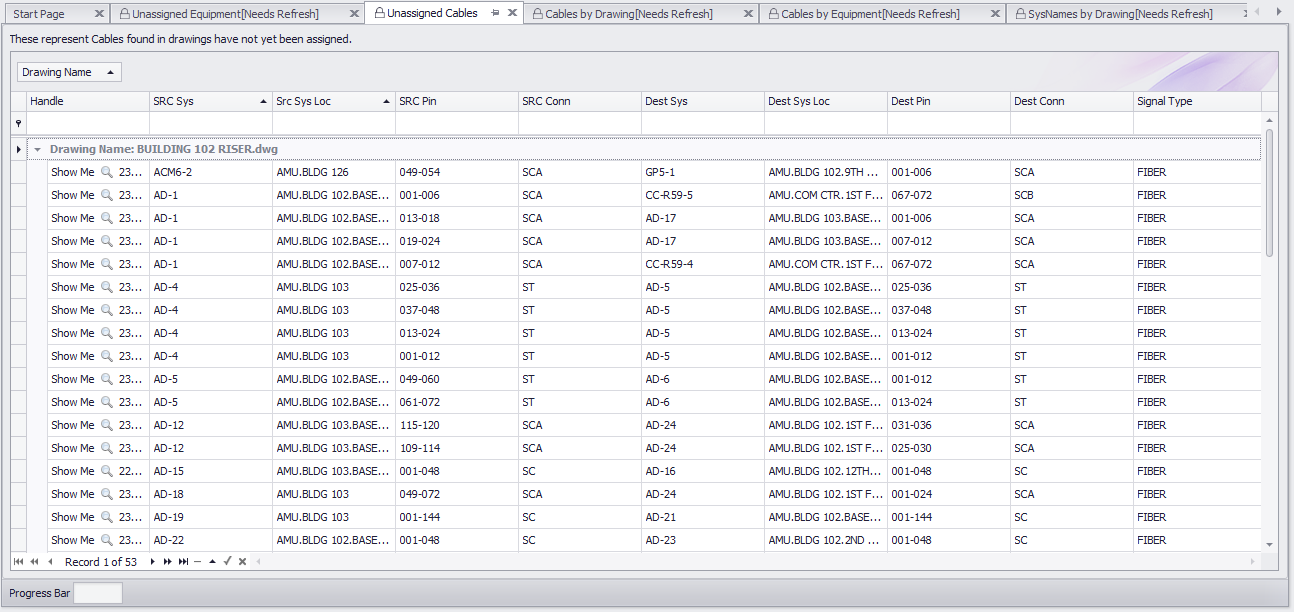Cancel edit with X navigator button
The width and height of the screenshot is (1294, 612).
pyautogui.click(x=243, y=562)
